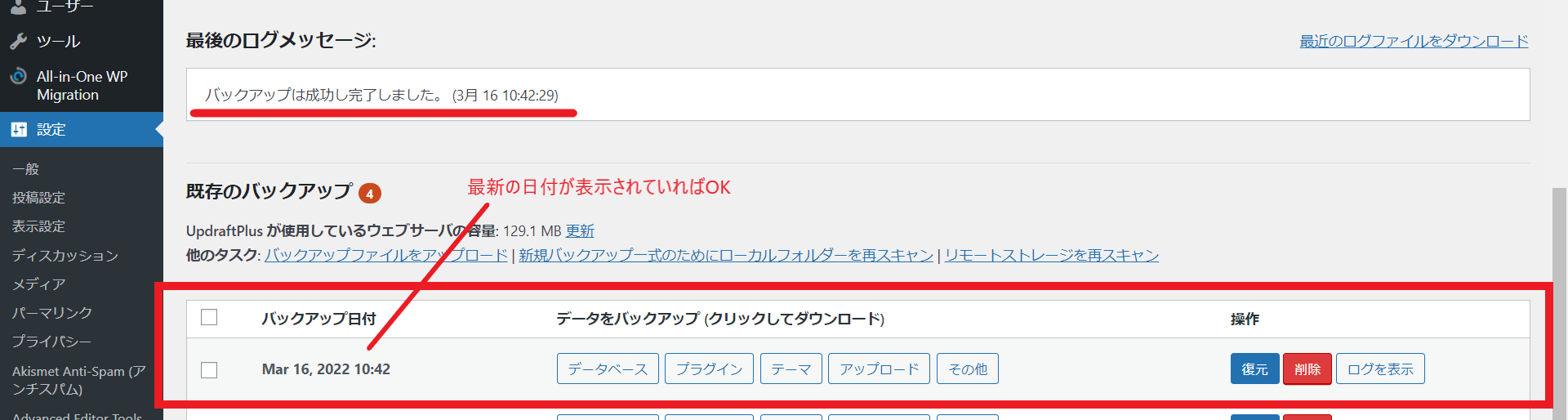1568x420 pixels.
Task: Go to 表示設定 in the sidebar
Action: pos(38,226)
